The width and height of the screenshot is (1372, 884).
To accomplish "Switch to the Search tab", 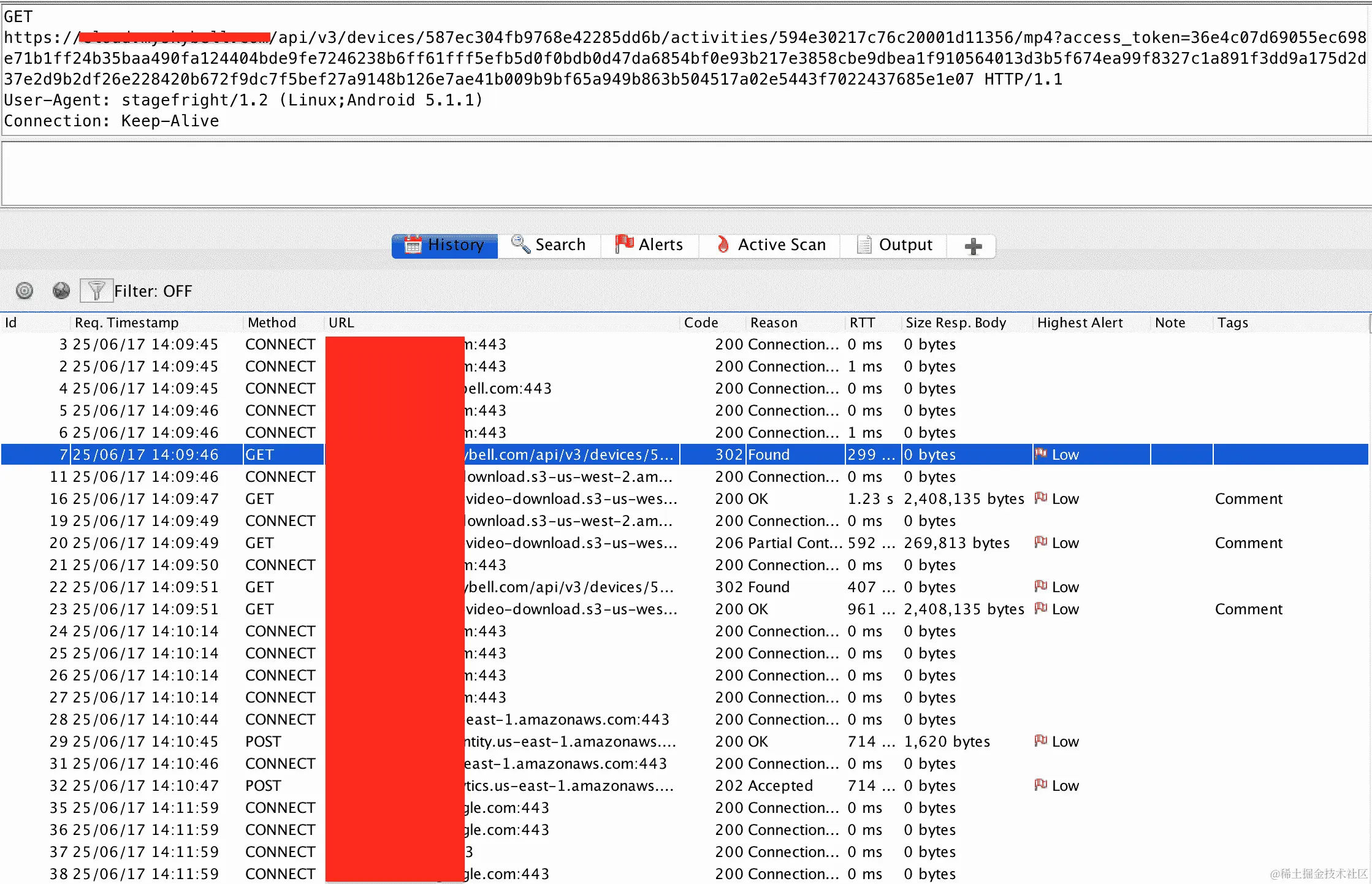I will (x=549, y=245).
